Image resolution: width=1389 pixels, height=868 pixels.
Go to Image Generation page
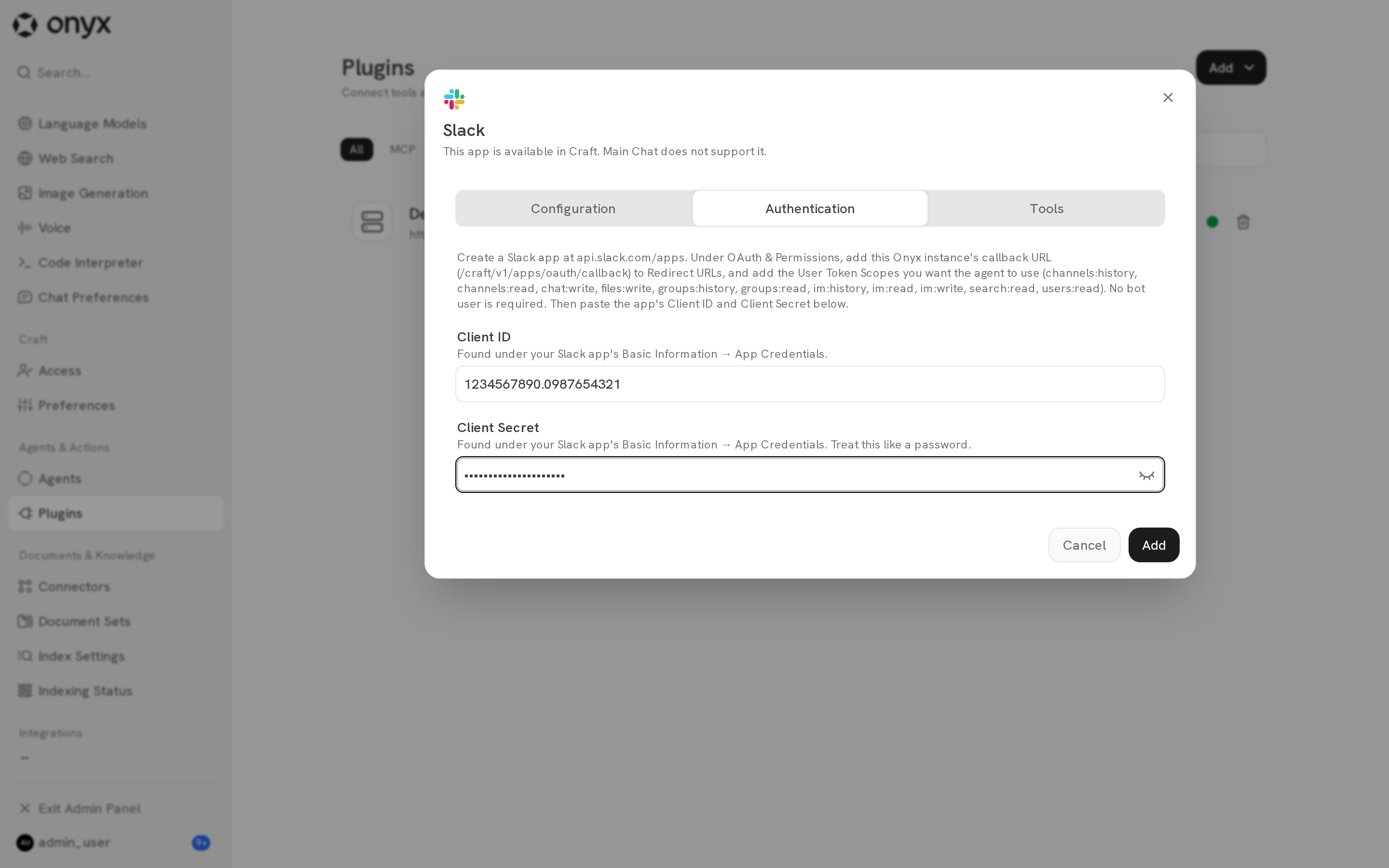pyautogui.click(x=115, y=193)
